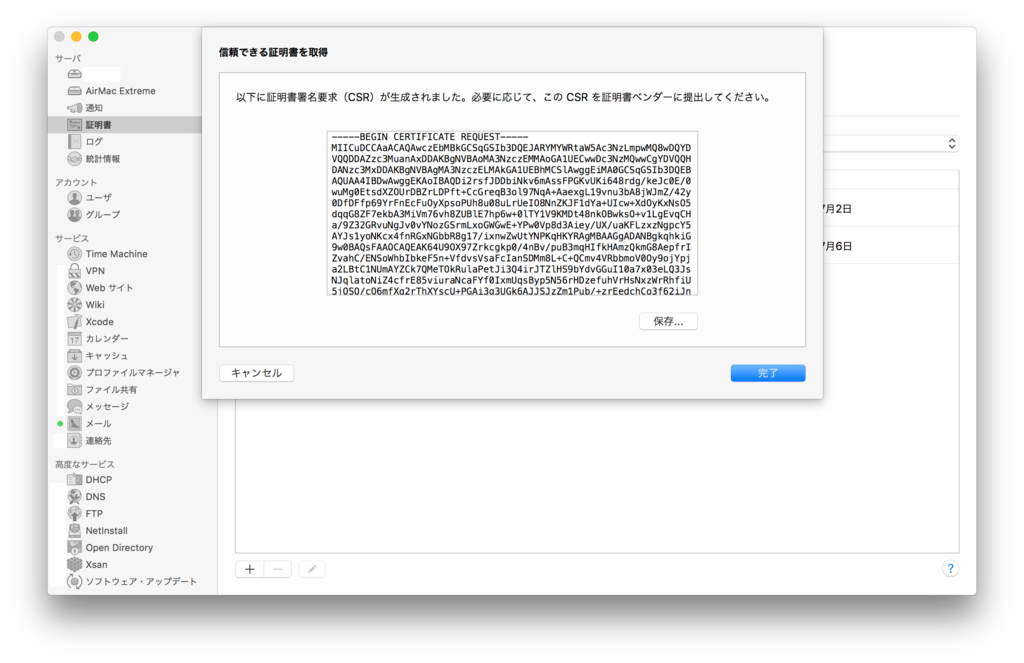Open the ソフトウェア・アップデート icon

point(74,581)
